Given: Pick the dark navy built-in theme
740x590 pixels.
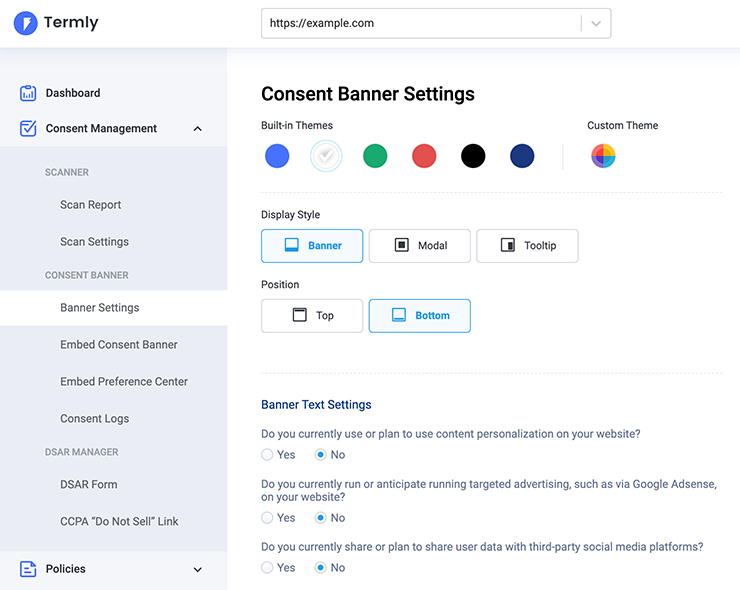Looking at the screenshot, I should 522,156.
